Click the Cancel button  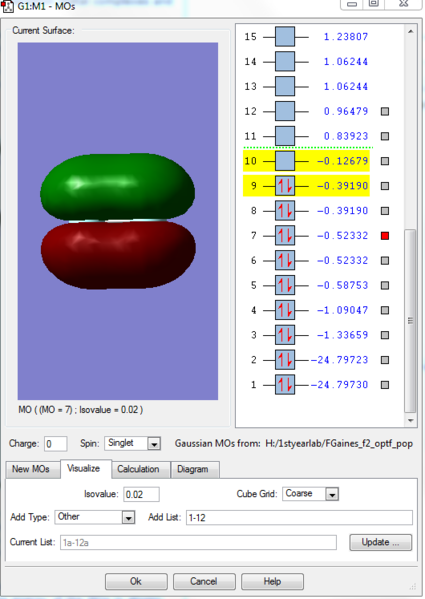click(204, 581)
